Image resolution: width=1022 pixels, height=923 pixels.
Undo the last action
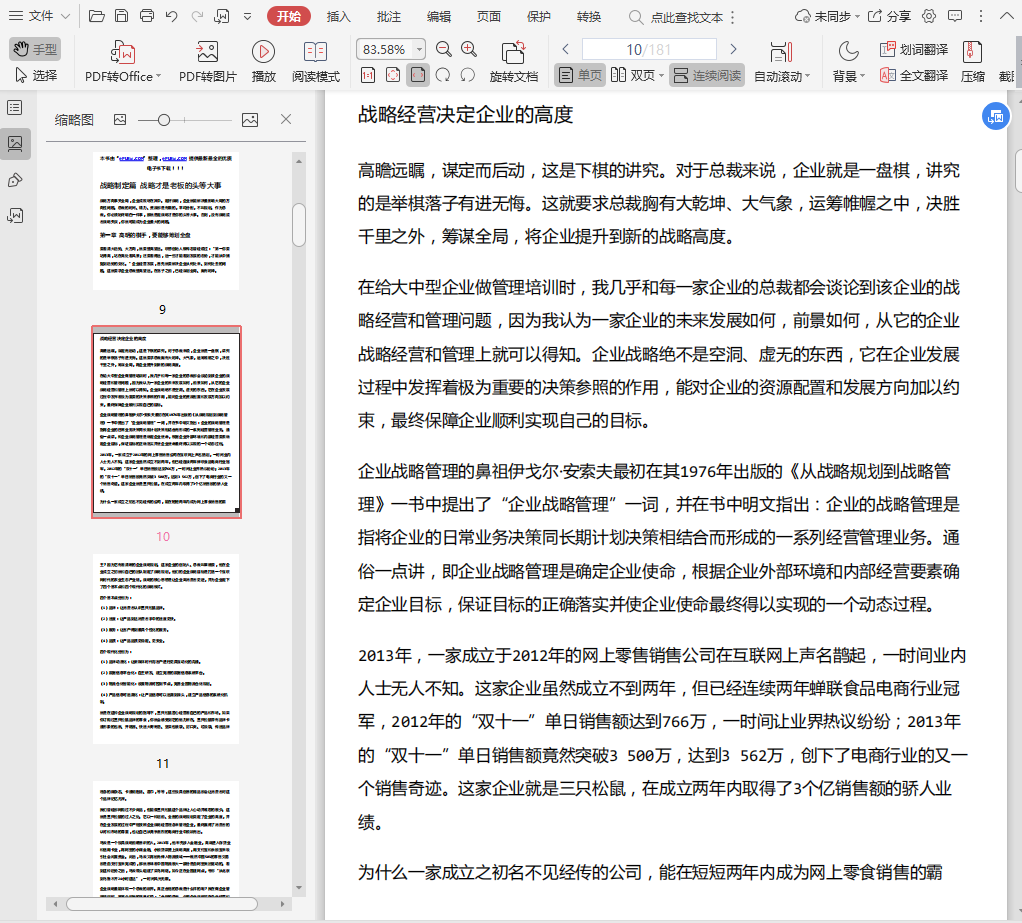click(x=171, y=16)
